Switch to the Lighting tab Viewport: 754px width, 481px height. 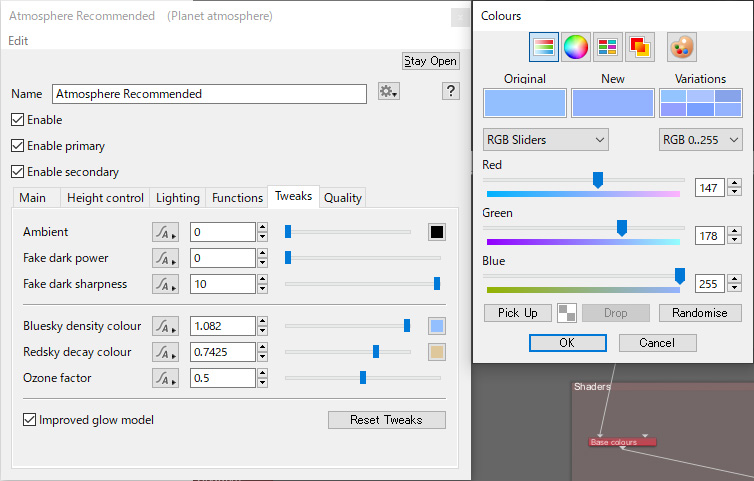(178, 198)
